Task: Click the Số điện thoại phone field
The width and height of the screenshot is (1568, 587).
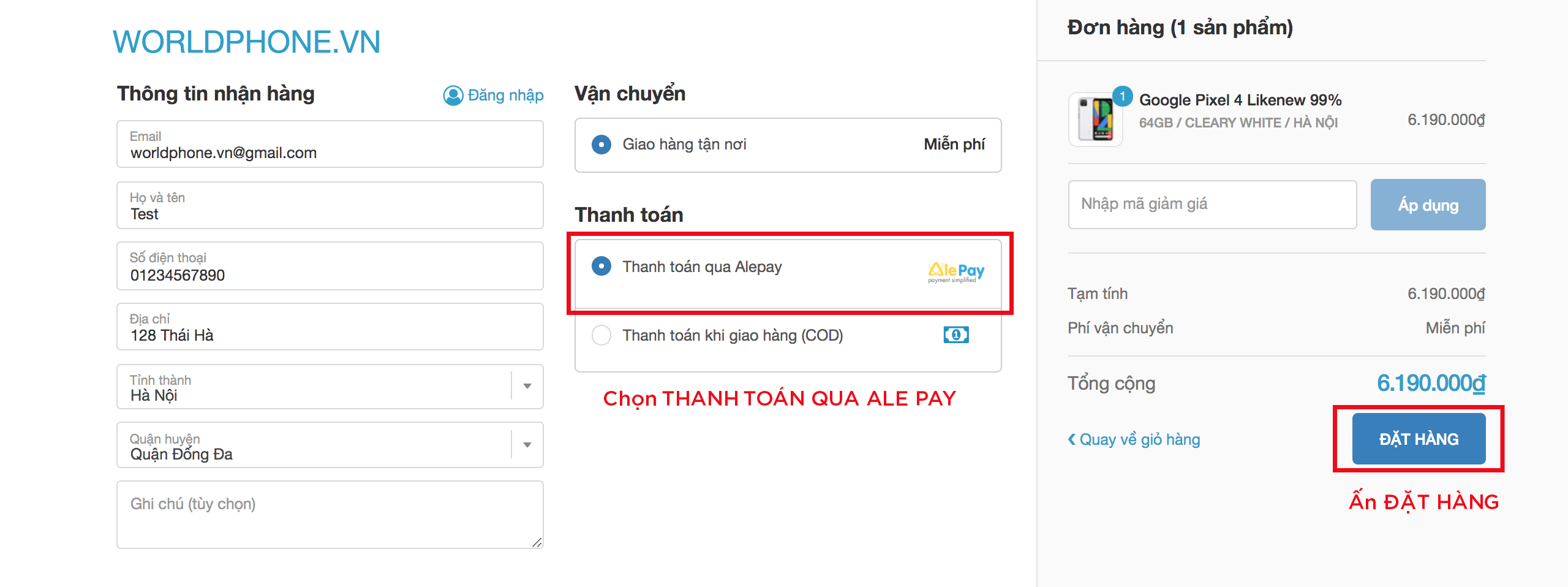Action: tap(330, 267)
